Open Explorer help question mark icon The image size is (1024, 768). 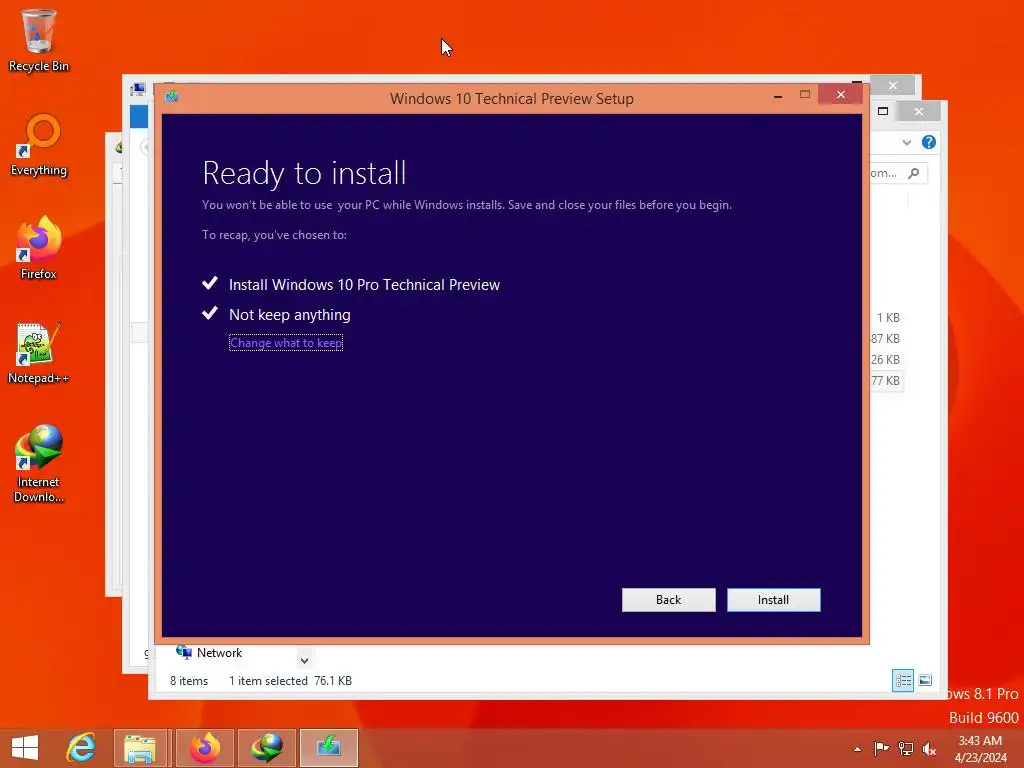tap(929, 142)
